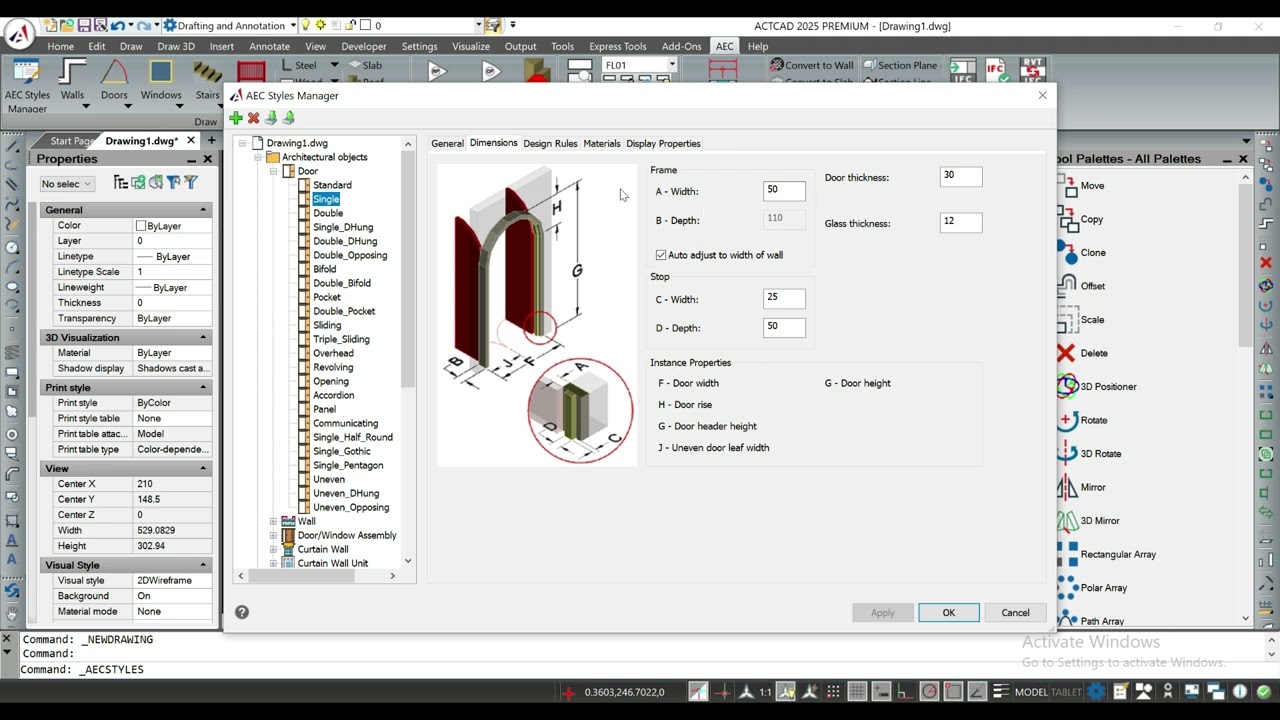Select Single_Gothic door style
Viewport: 1280px width, 720px height.
[342, 451]
